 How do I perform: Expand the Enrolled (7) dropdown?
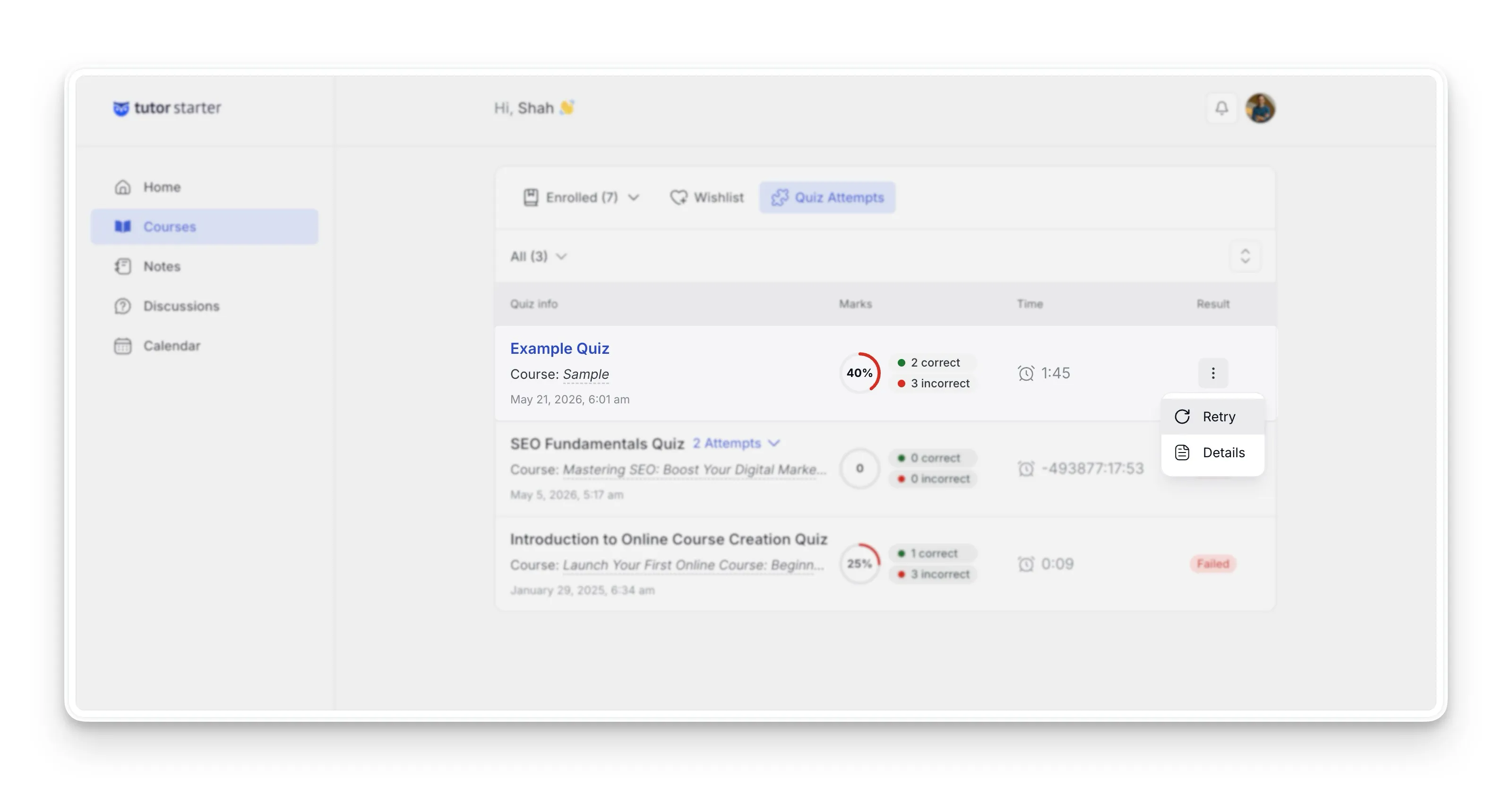point(581,197)
